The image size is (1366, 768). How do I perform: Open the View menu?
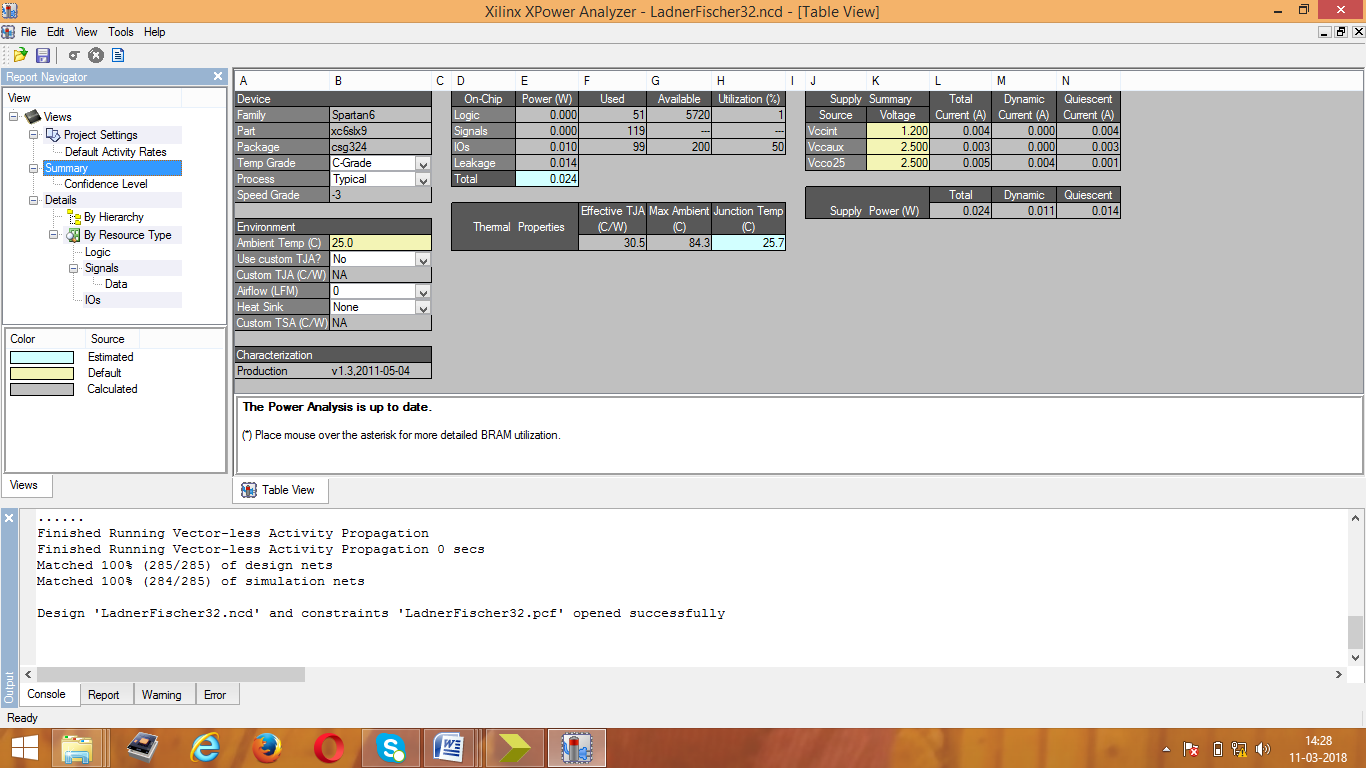pos(87,32)
